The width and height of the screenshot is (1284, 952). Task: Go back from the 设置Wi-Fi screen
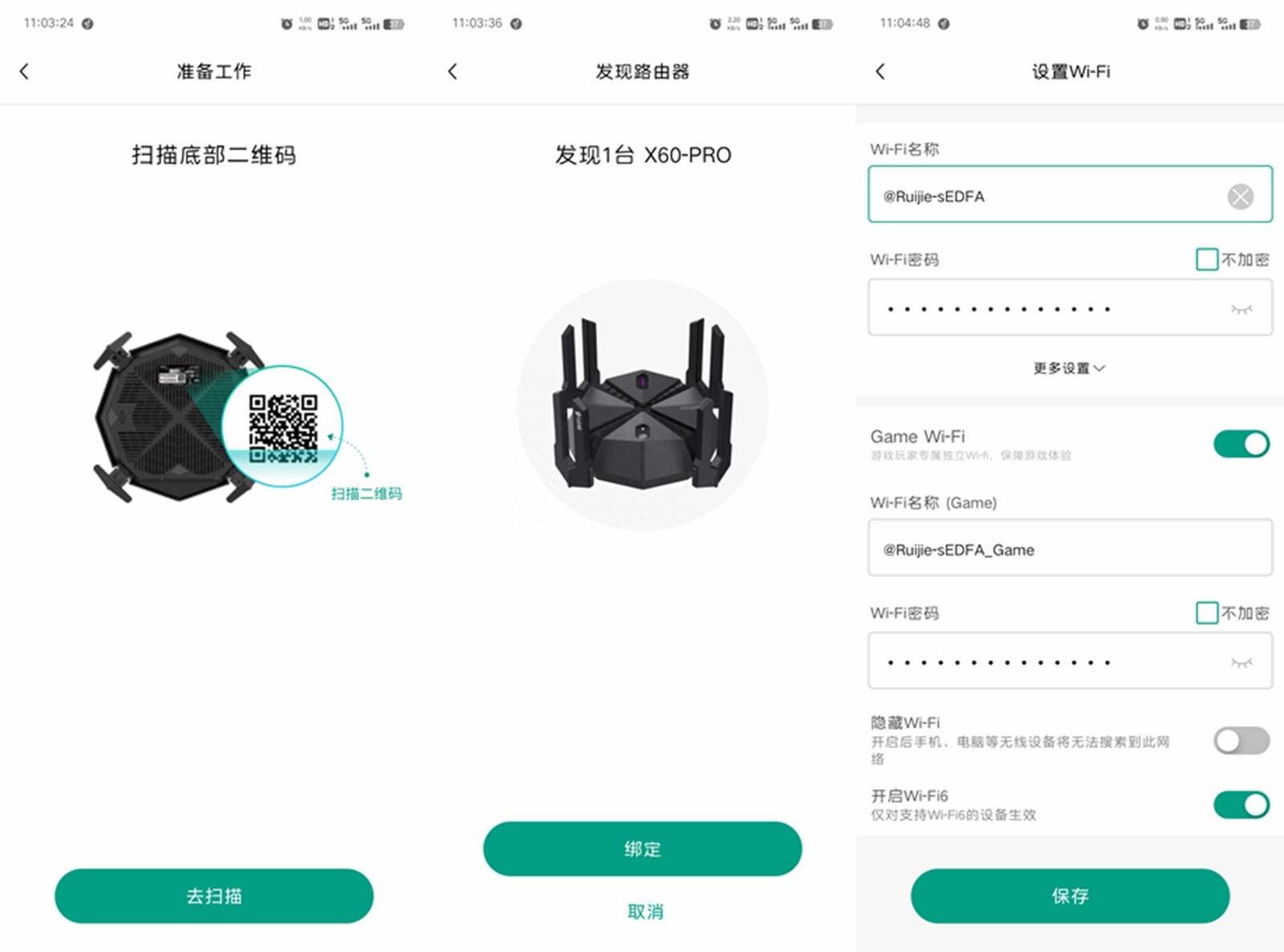(880, 71)
